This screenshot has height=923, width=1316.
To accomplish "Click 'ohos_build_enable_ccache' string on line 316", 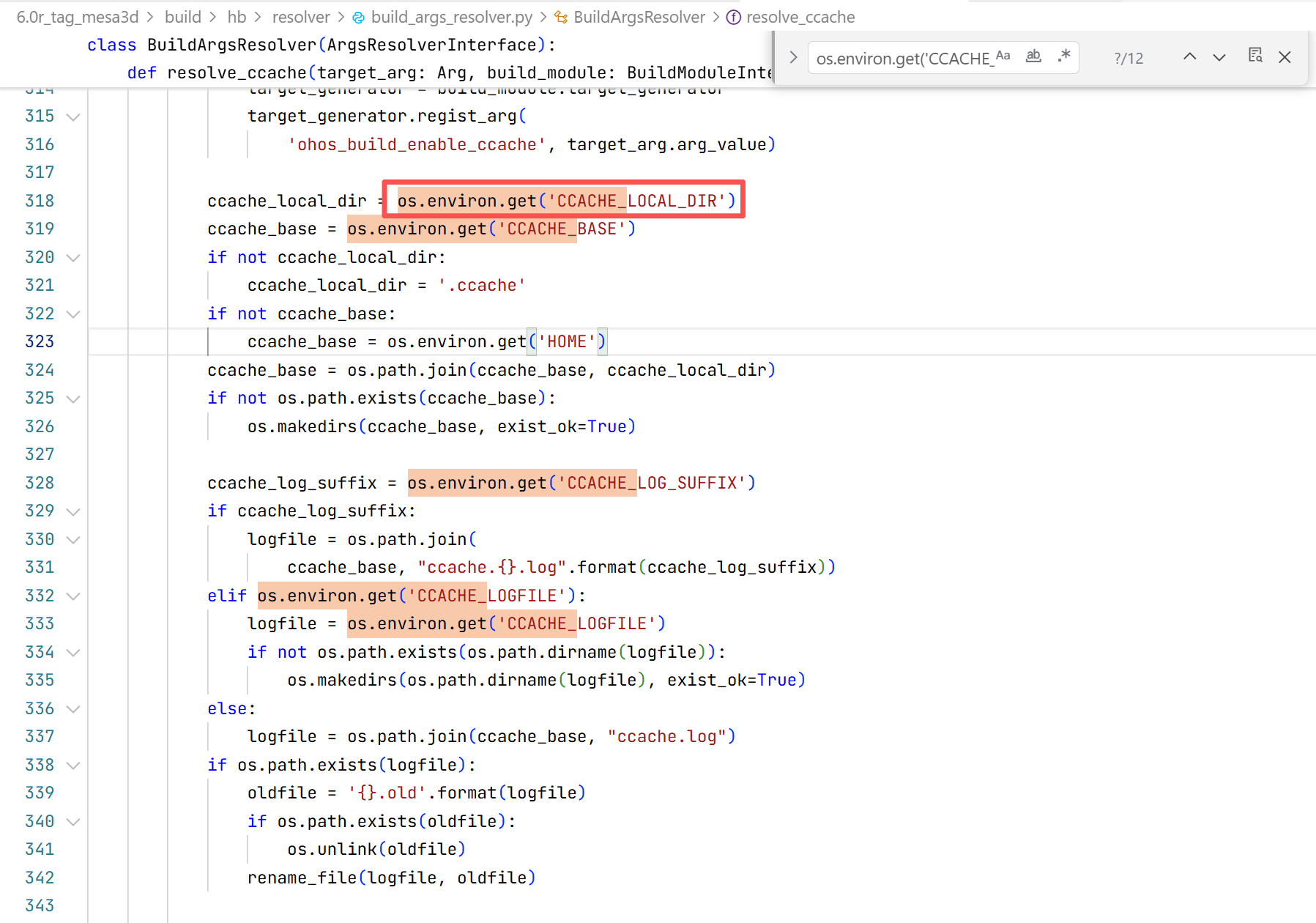I will click(x=417, y=144).
